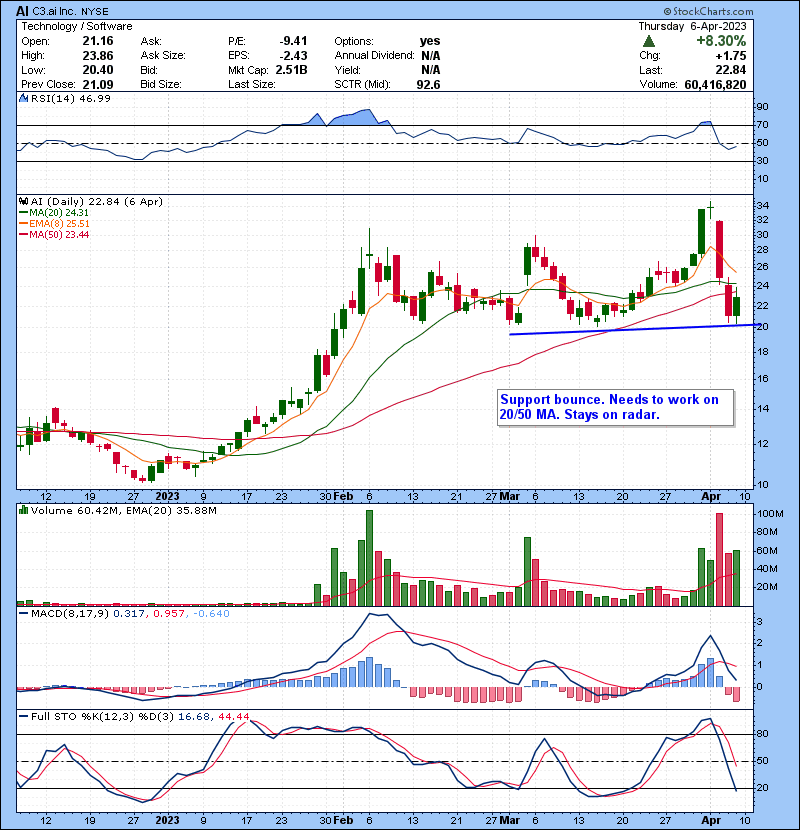The image size is (800, 830).
Task: Click the MACD(8,17,9) indicator label
Action: tap(70, 614)
